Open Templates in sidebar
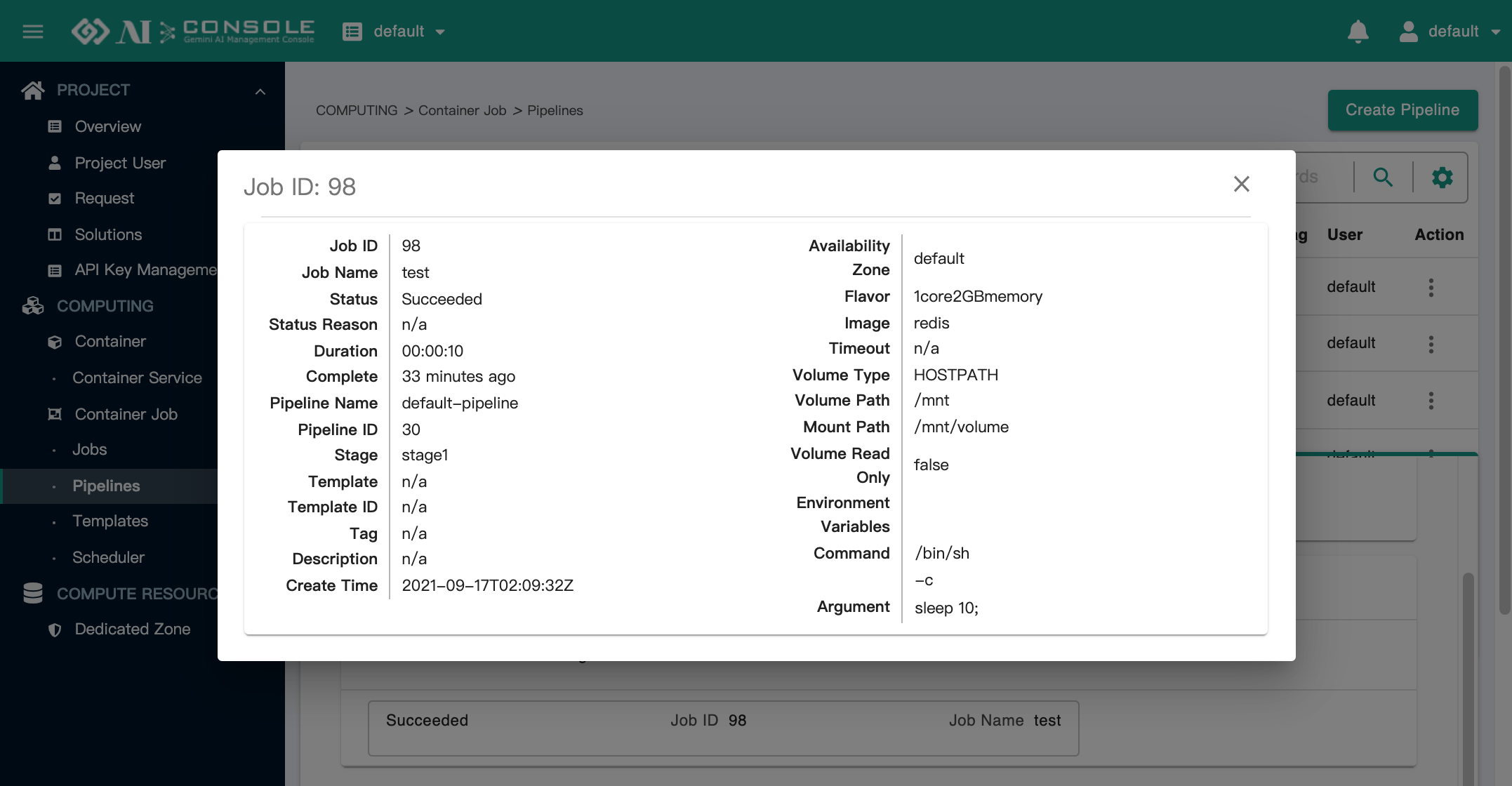 (110, 521)
